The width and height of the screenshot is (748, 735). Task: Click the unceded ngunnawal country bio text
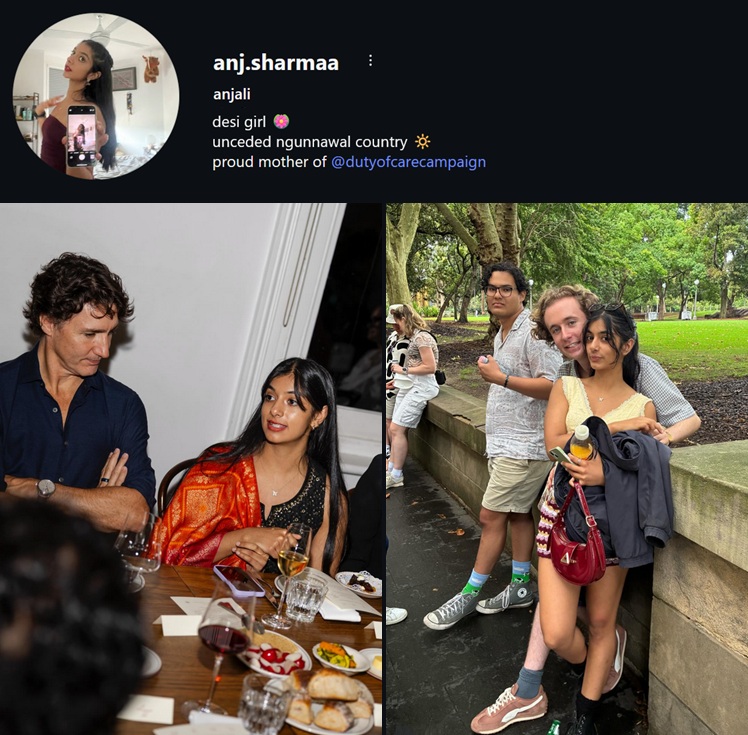click(310, 142)
